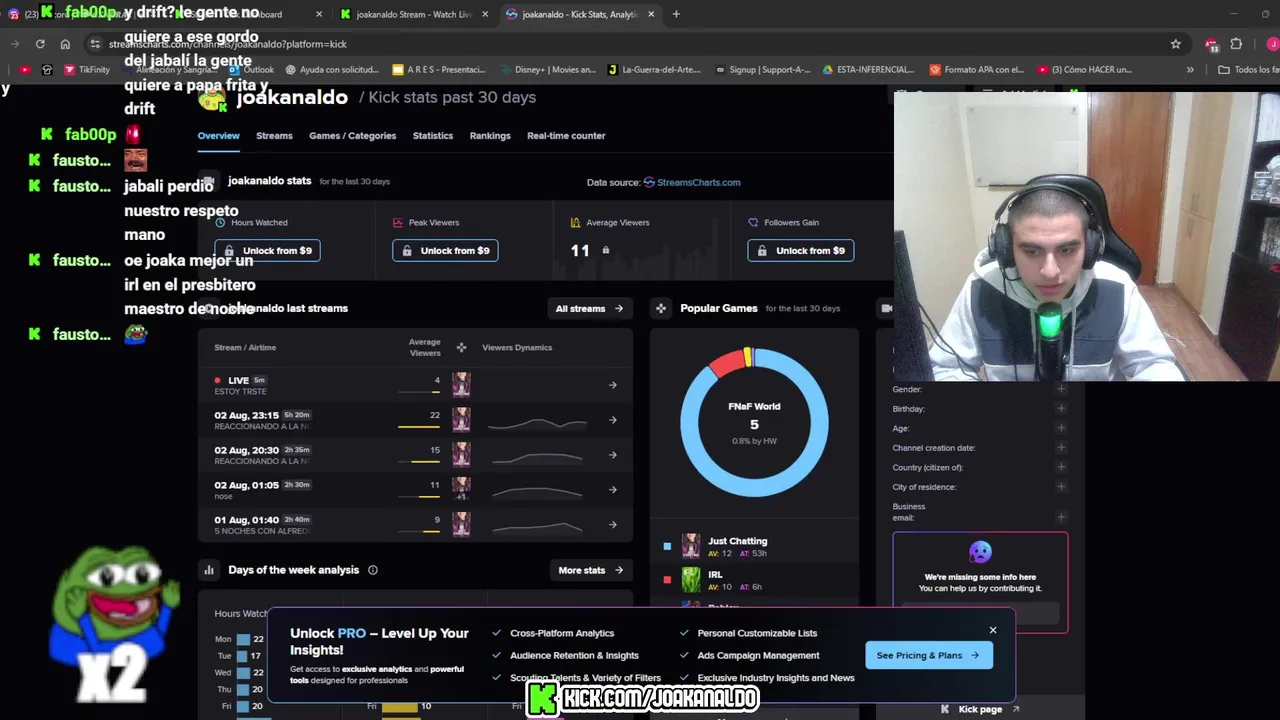1280x720 pixels.
Task: Close the joakanaldo Kick Stats tab
Action: (651, 14)
